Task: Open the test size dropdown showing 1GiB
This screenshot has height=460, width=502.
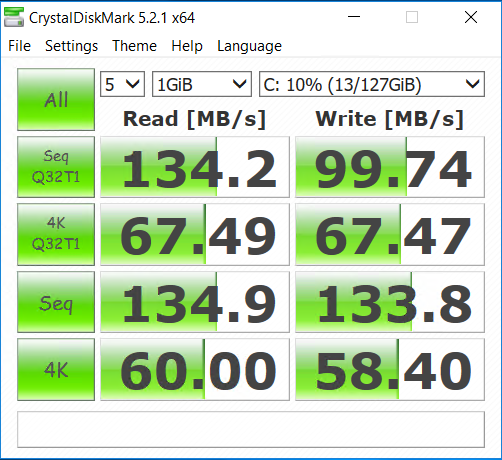Action: (202, 84)
